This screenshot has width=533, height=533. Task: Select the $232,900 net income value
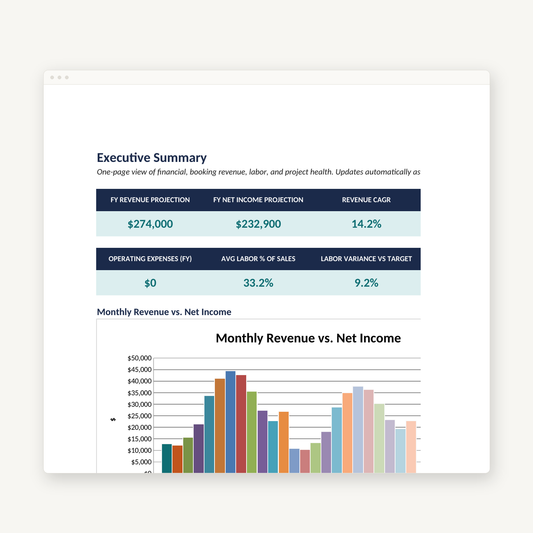coord(258,224)
